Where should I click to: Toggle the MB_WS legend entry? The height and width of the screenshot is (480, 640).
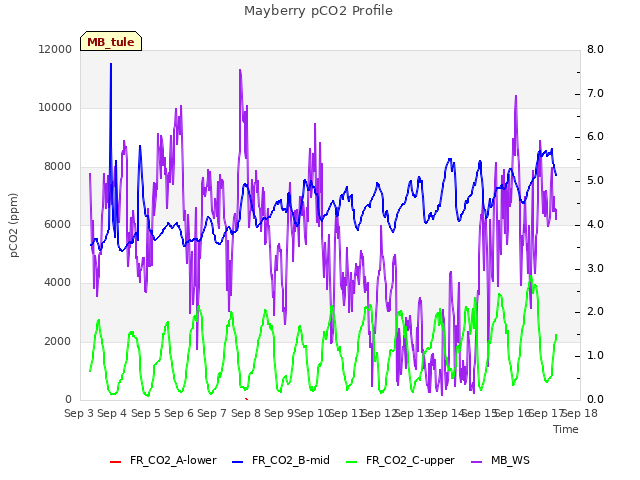pos(500,460)
